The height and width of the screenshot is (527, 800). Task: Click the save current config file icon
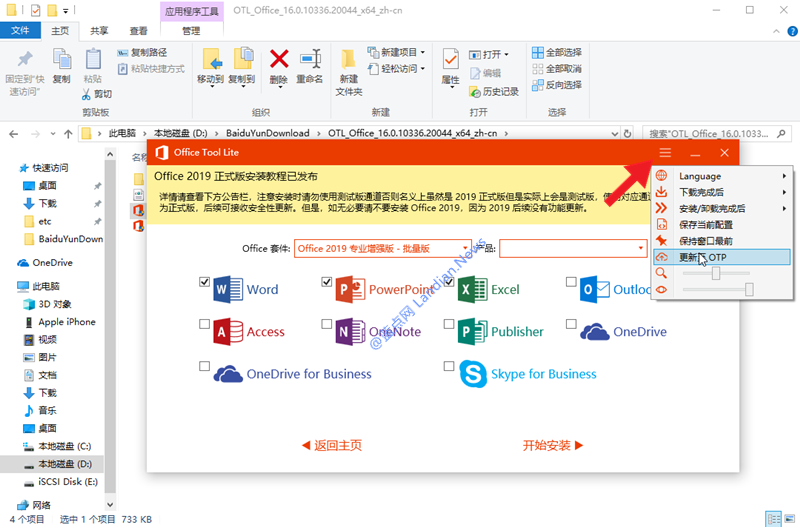point(661,224)
